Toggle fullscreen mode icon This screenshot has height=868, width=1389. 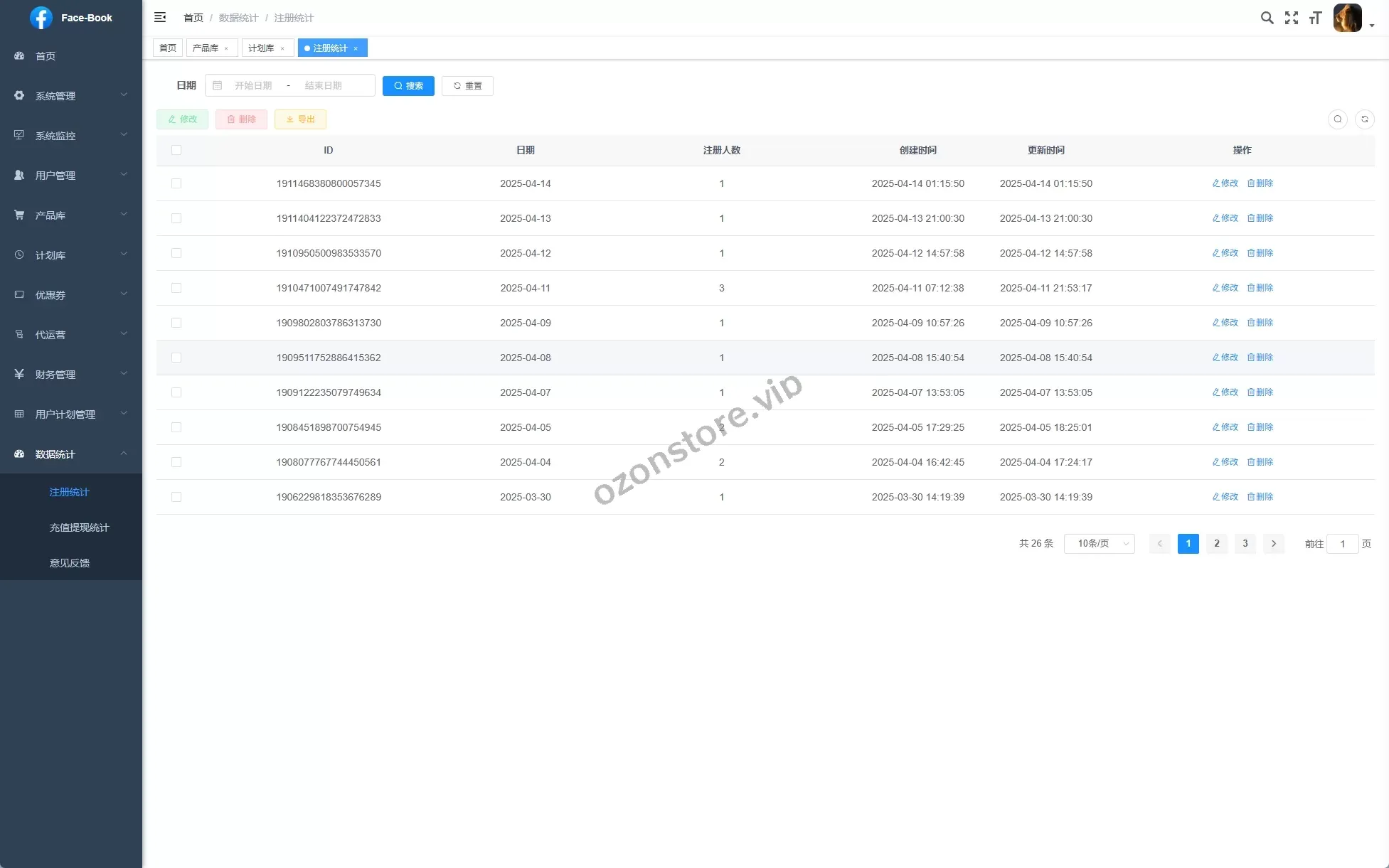pos(1291,18)
